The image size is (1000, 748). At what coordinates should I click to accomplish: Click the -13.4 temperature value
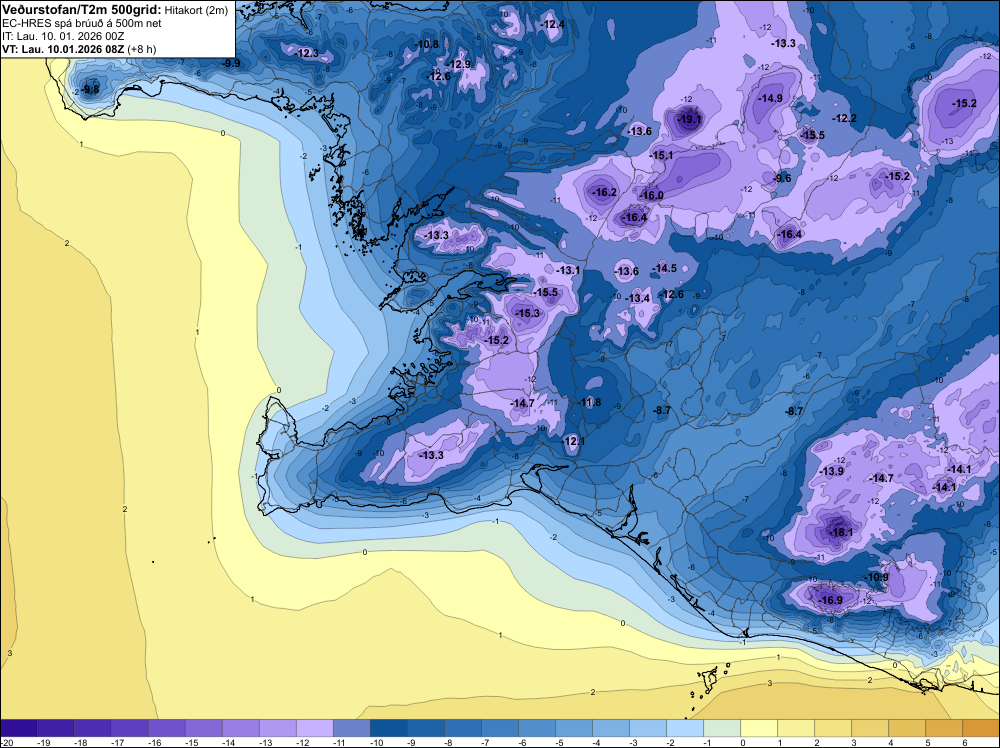coord(638,298)
